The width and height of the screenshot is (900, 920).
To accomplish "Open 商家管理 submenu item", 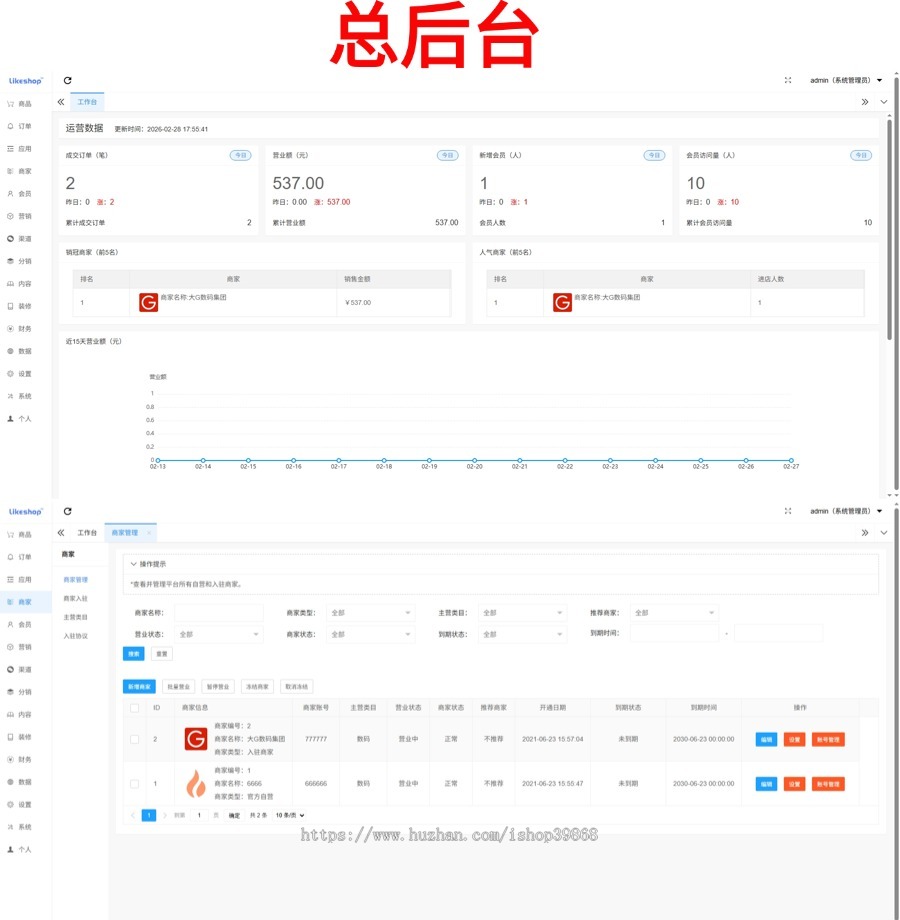I will coord(76,580).
